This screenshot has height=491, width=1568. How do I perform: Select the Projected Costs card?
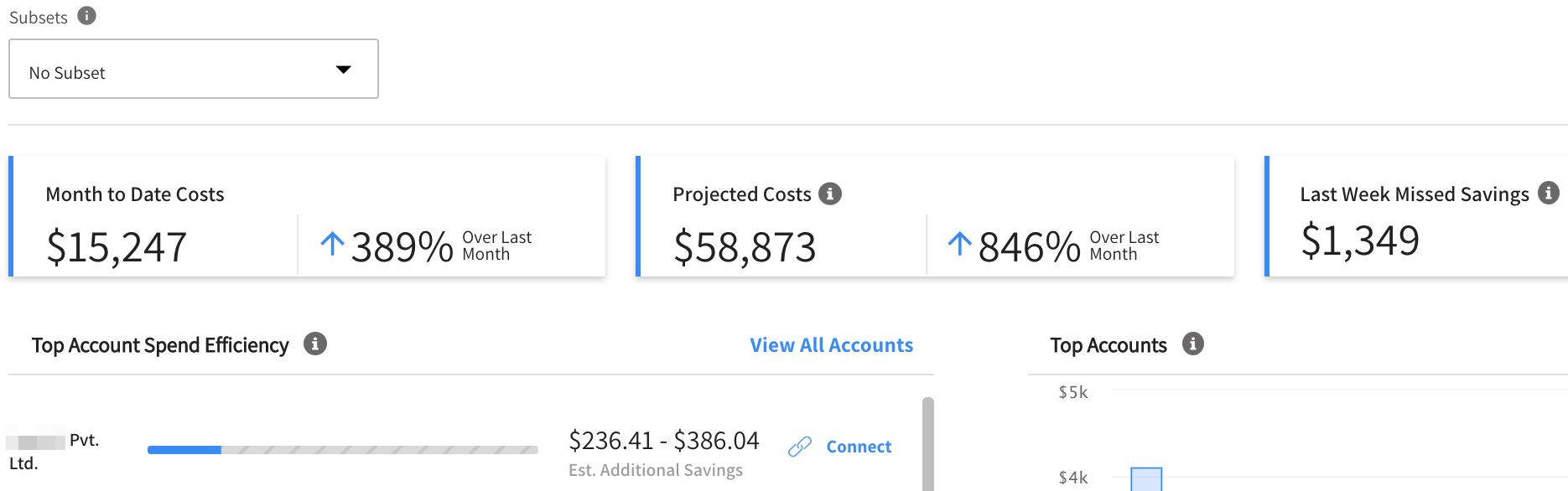933,215
